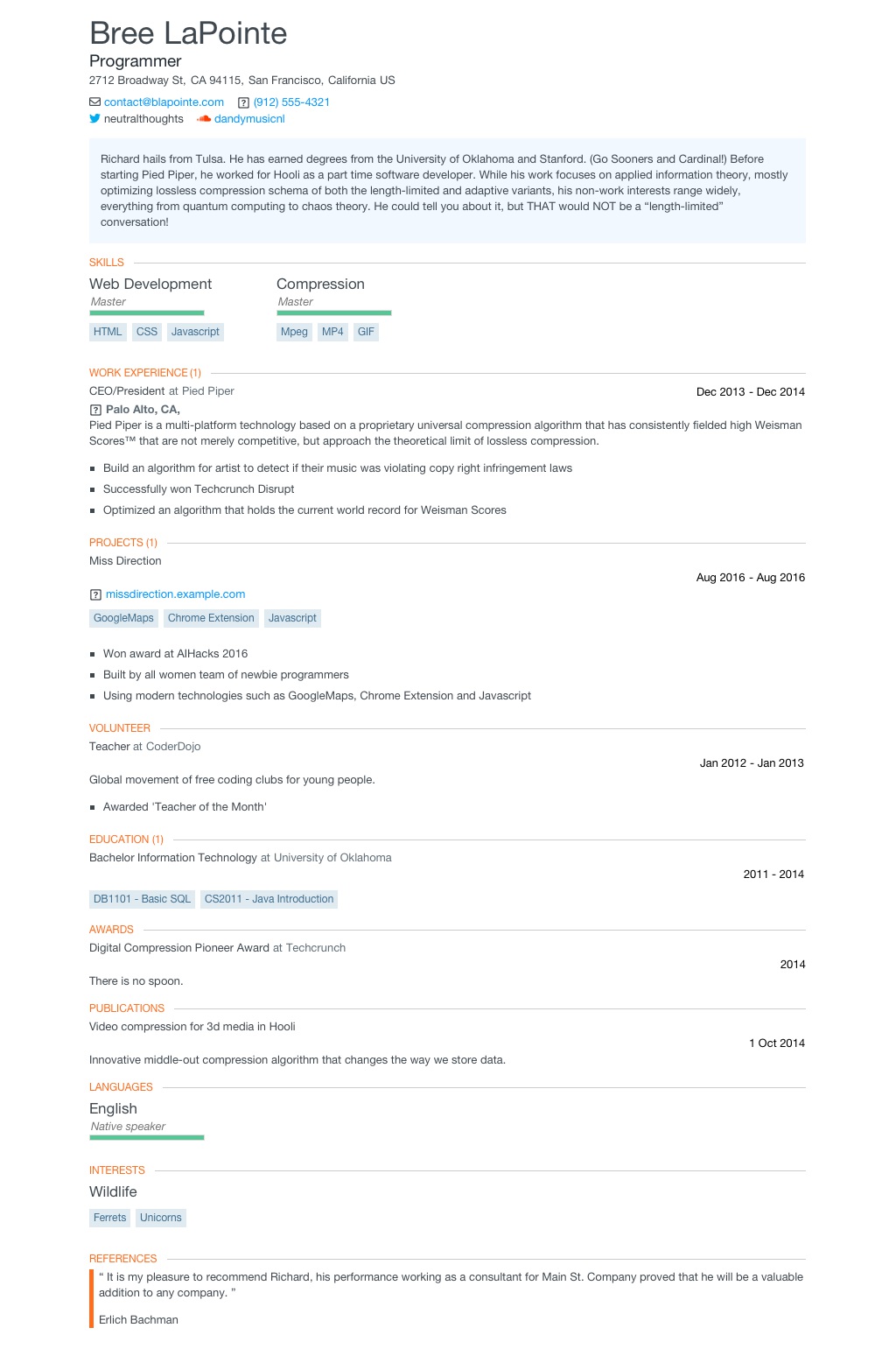Open the contact@blapointe.com email link
This screenshot has width=896, height=1356.
click(164, 102)
